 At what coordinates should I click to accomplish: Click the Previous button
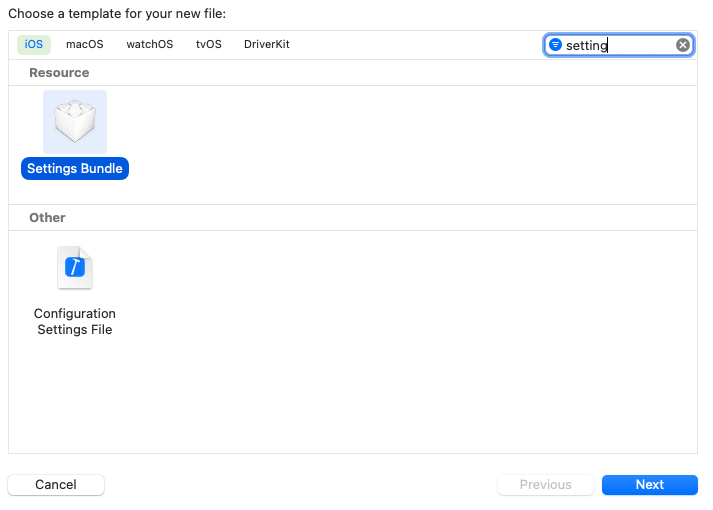[546, 485]
